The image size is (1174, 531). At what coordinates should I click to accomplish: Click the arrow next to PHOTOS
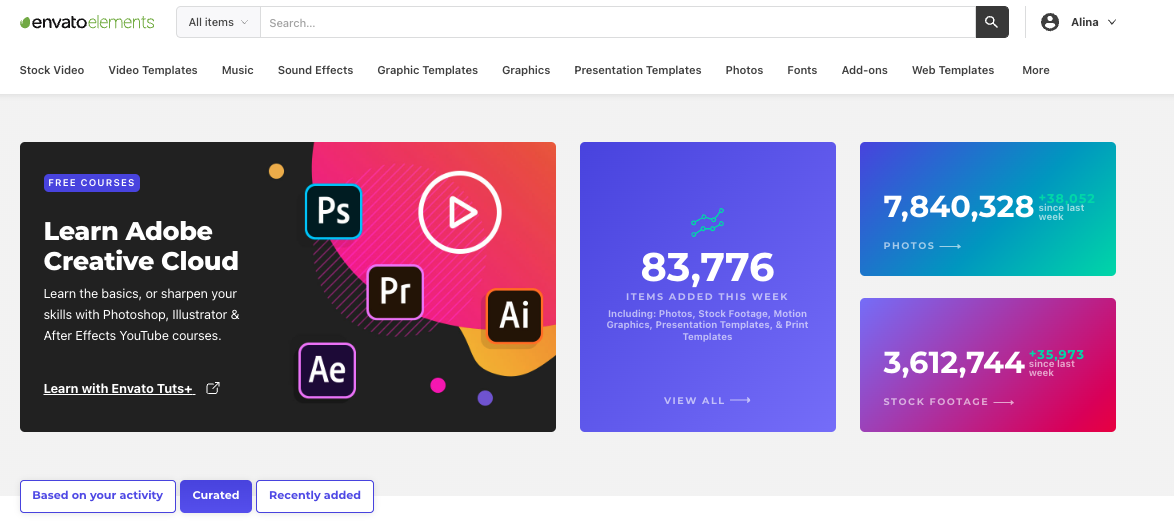950,246
